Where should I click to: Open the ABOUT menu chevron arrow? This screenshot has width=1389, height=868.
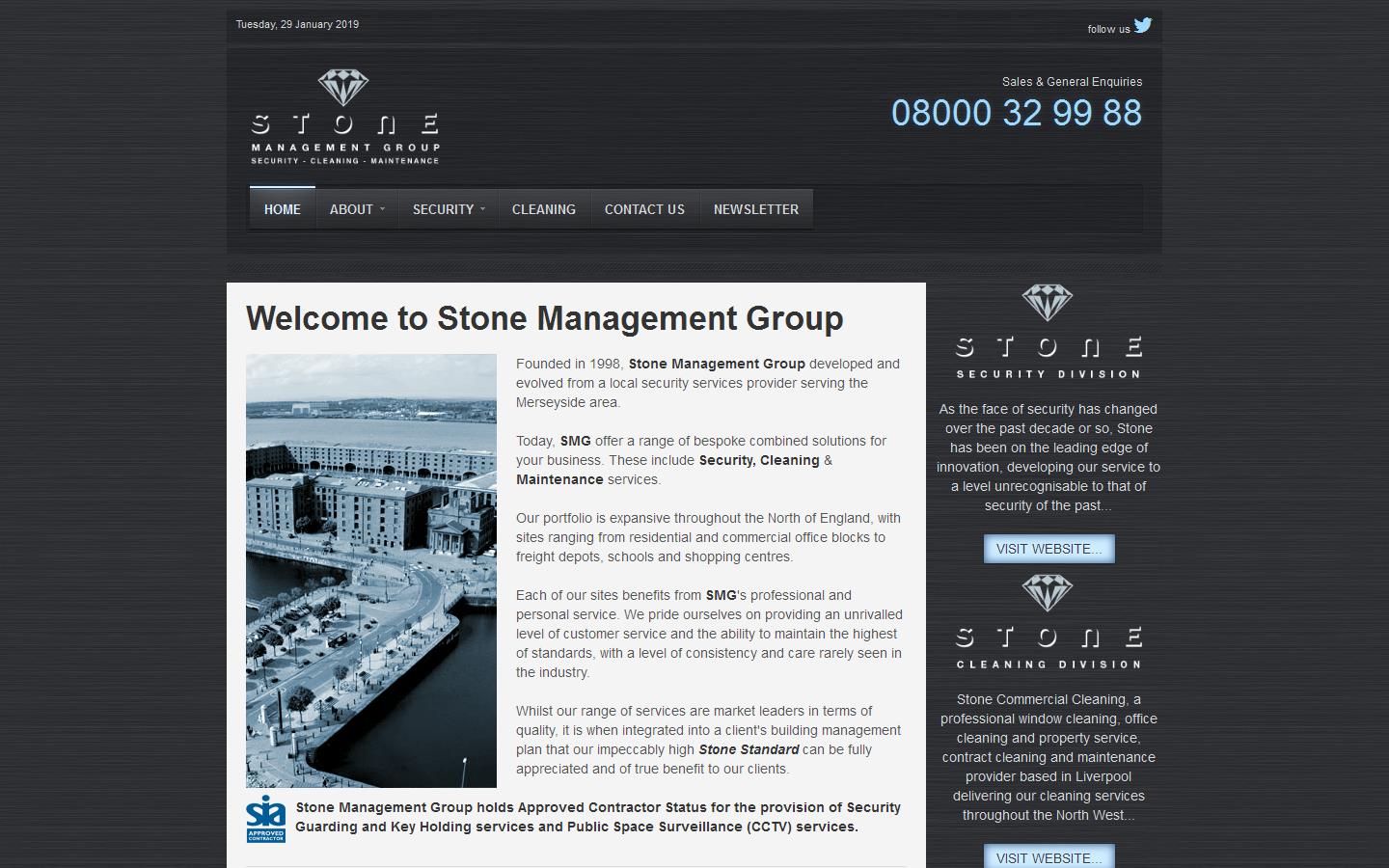[x=383, y=210]
